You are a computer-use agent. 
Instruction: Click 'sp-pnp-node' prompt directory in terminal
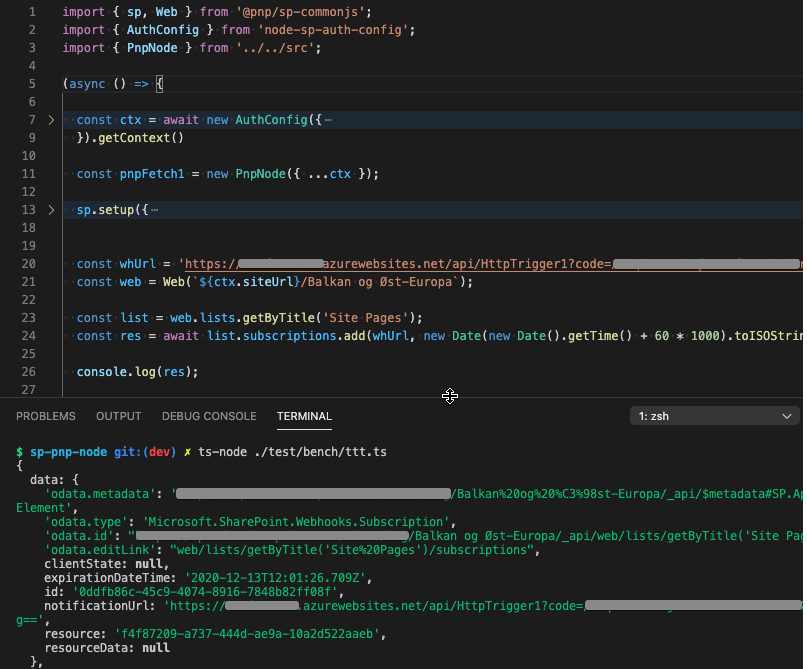[x=68, y=452]
